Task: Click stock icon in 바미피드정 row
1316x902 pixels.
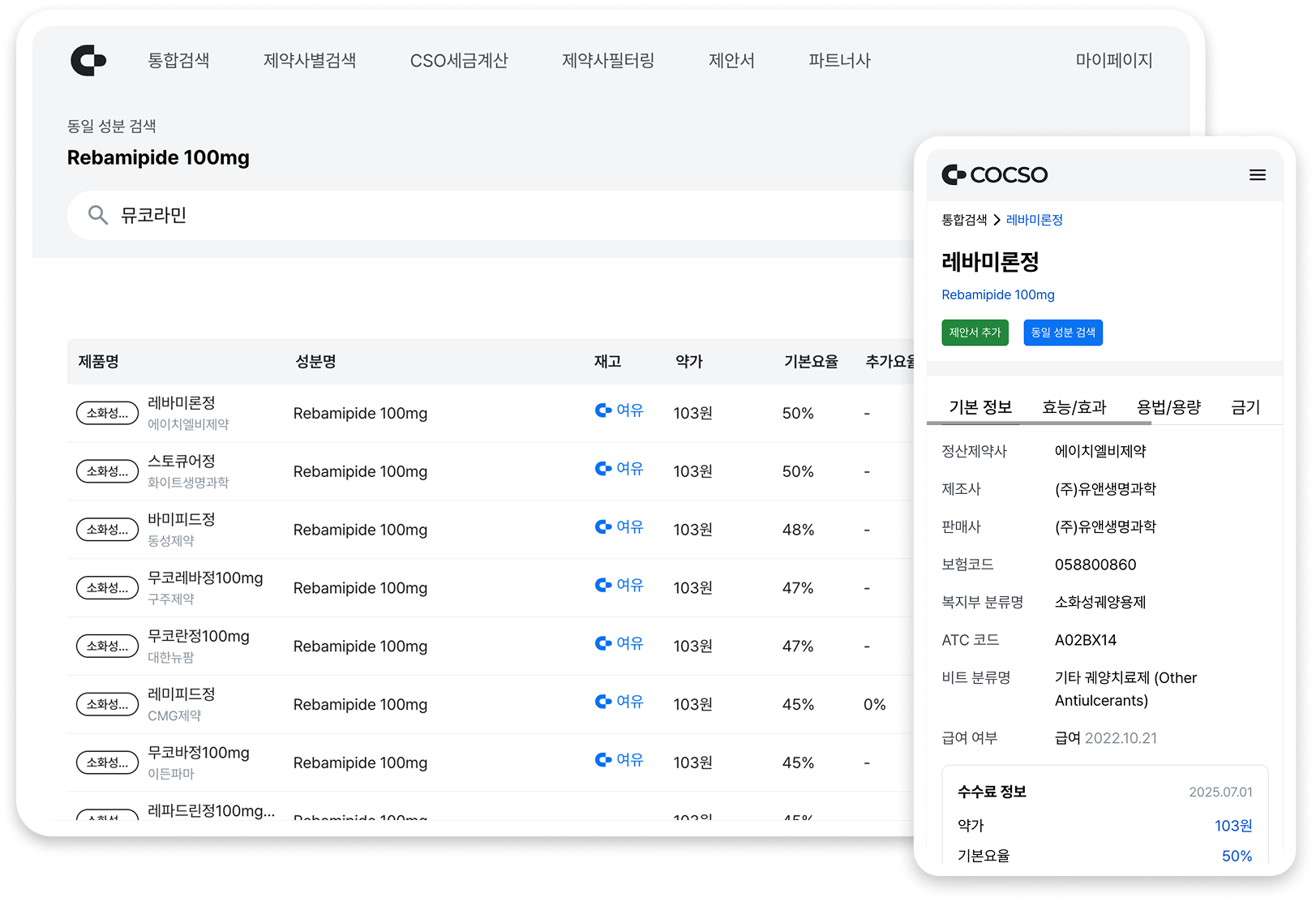Action: pyautogui.click(x=603, y=527)
